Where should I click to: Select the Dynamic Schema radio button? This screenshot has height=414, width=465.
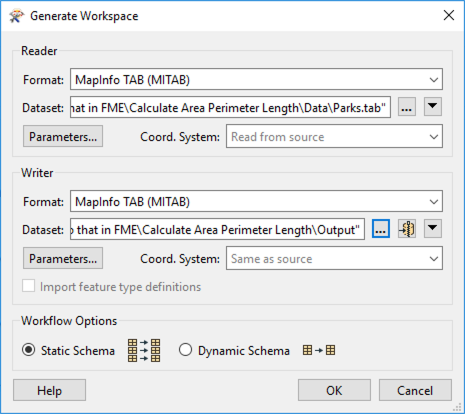coord(185,350)
